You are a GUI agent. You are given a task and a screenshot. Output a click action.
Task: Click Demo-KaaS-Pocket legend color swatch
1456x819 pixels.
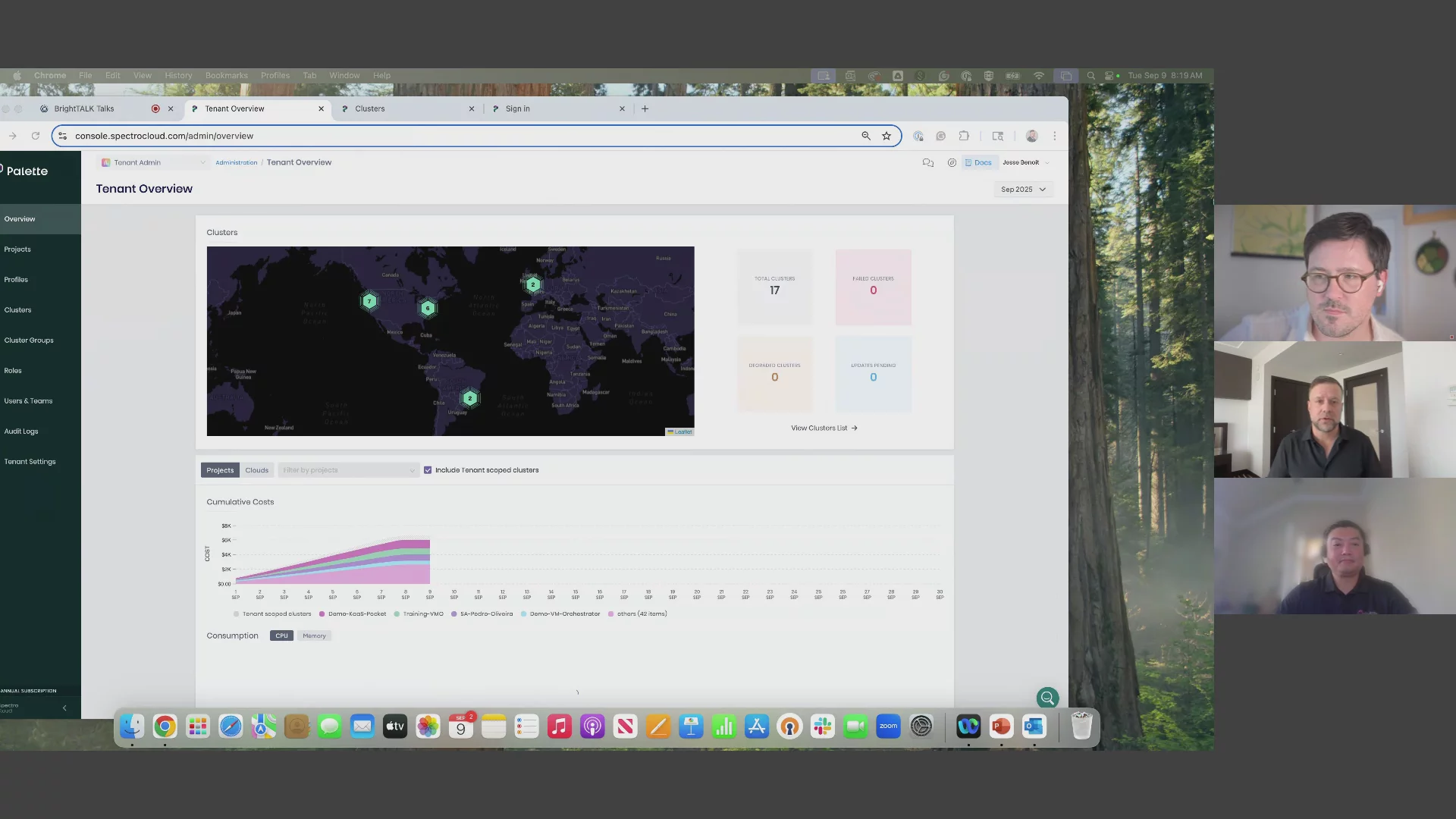[x=322, y=614]
